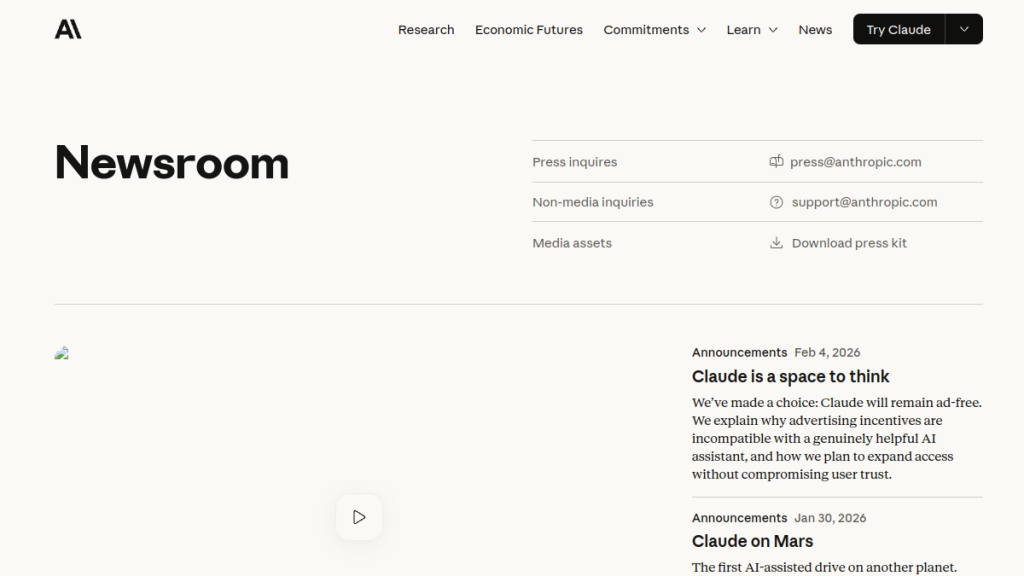
Task: Click the Download press kit text link
Action: pyautogui.click(x=849, y=243)
